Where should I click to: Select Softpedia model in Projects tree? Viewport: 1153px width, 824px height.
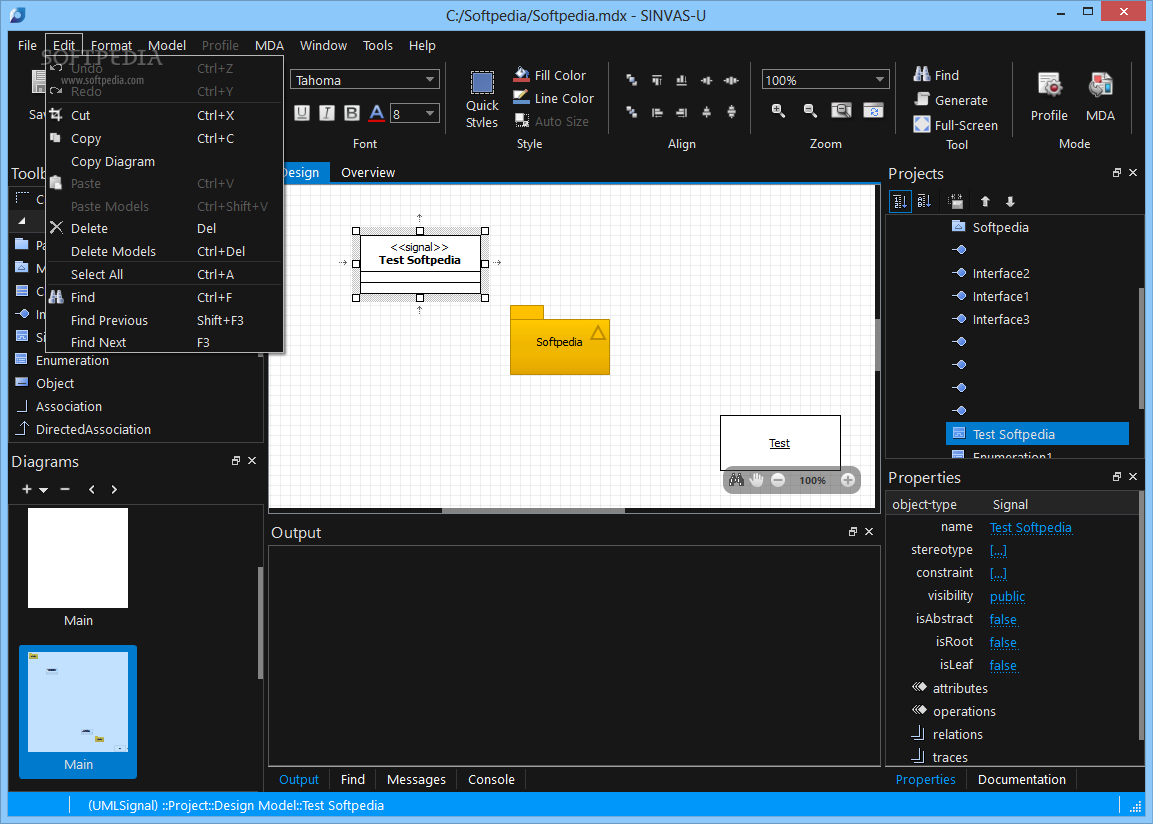pyautogui.click(x=1000, y=227)
